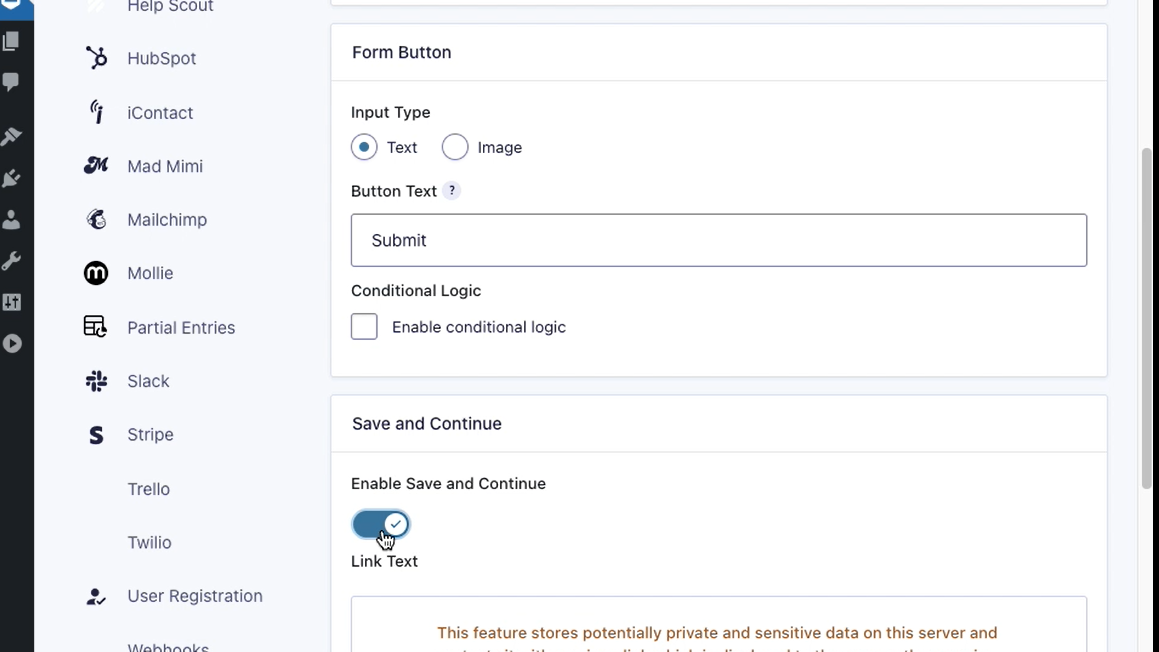
Task: Open WordPress Tools wrench icon
Action: (12, 261)
